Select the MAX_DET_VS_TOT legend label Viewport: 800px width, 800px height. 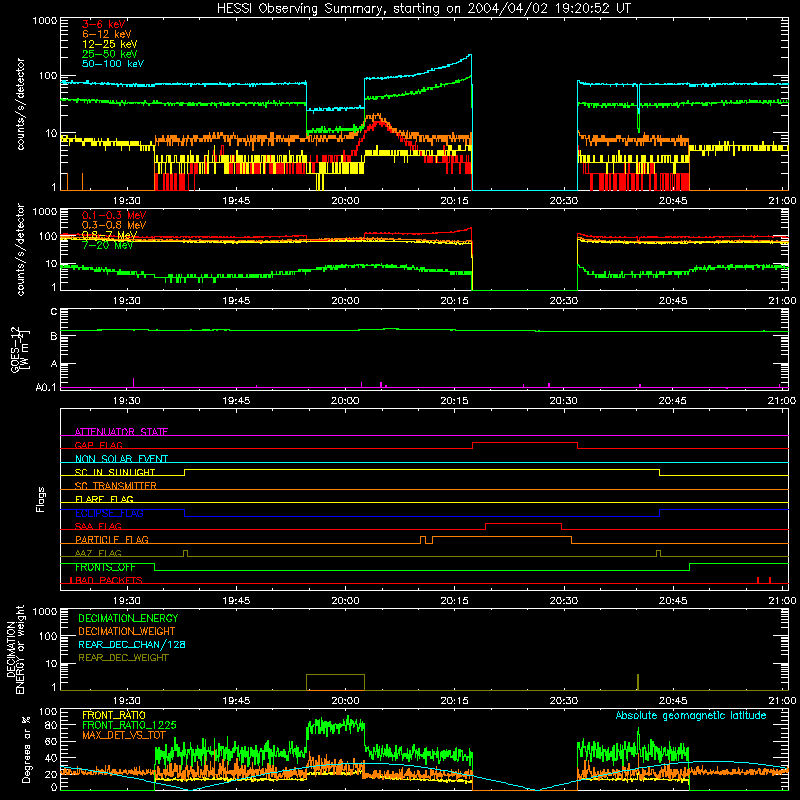pyautogui.click(x=124, y=735)
